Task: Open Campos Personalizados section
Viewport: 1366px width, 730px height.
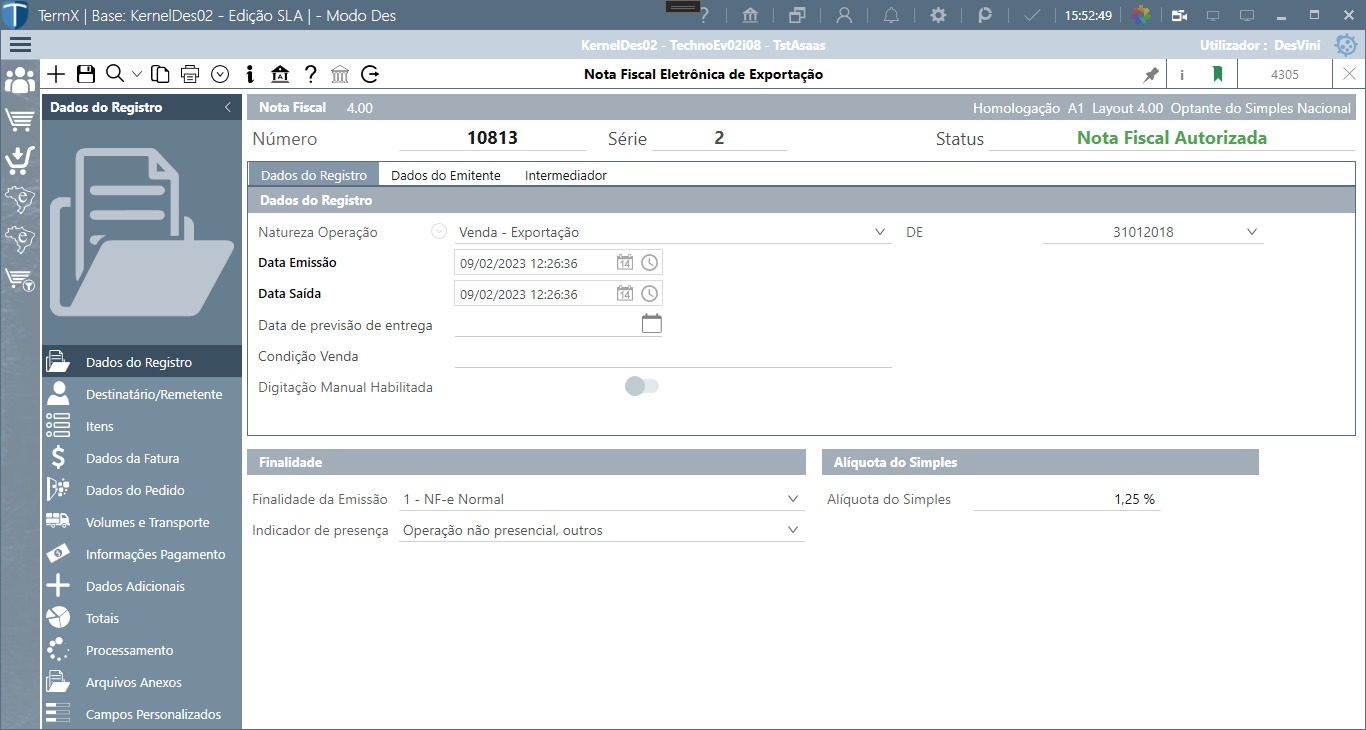Action: tap(142, 714)
